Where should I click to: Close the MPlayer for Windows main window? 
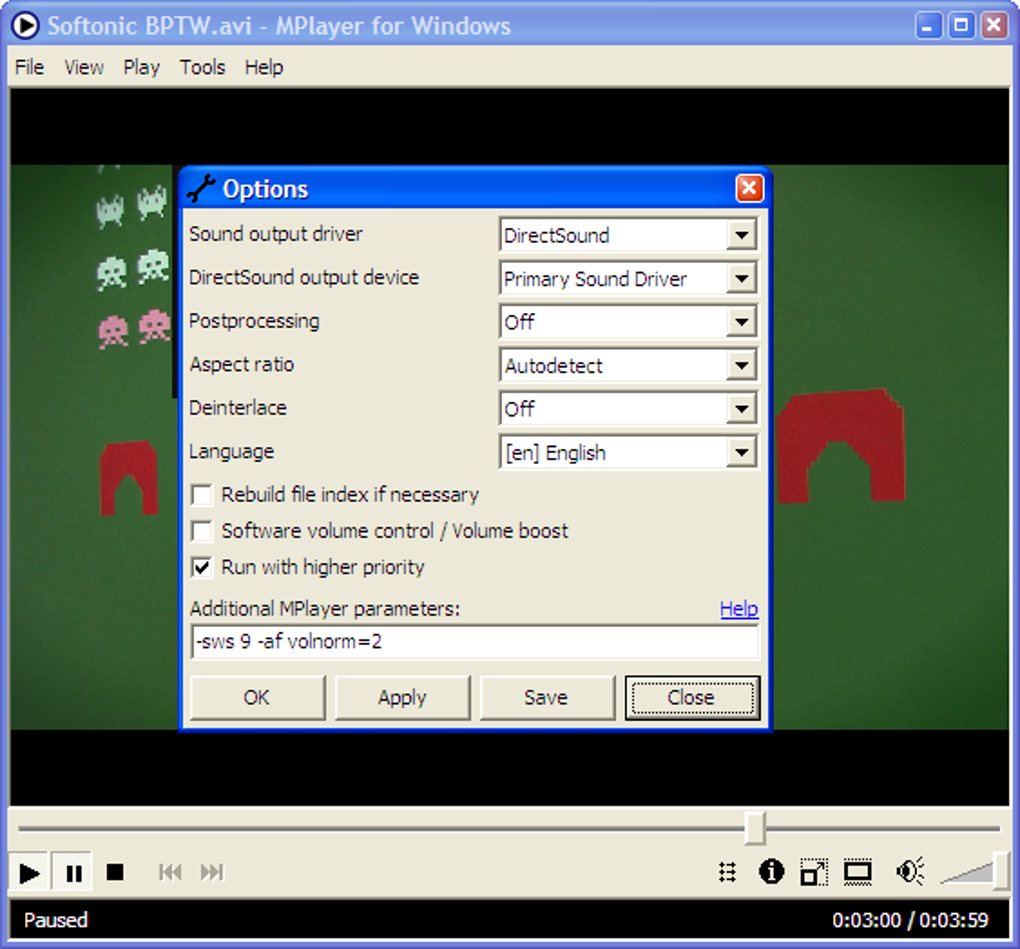[994, 26]
